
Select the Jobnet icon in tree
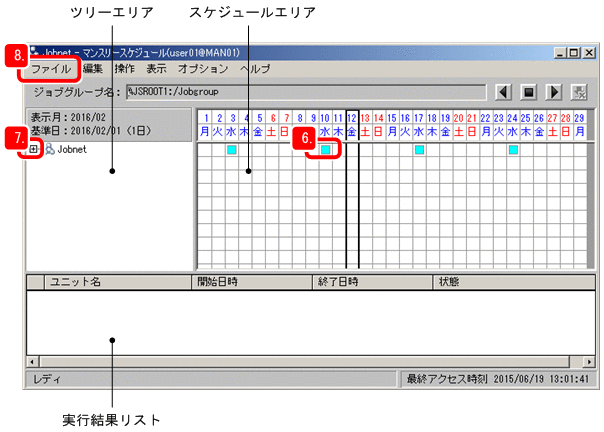50,149
